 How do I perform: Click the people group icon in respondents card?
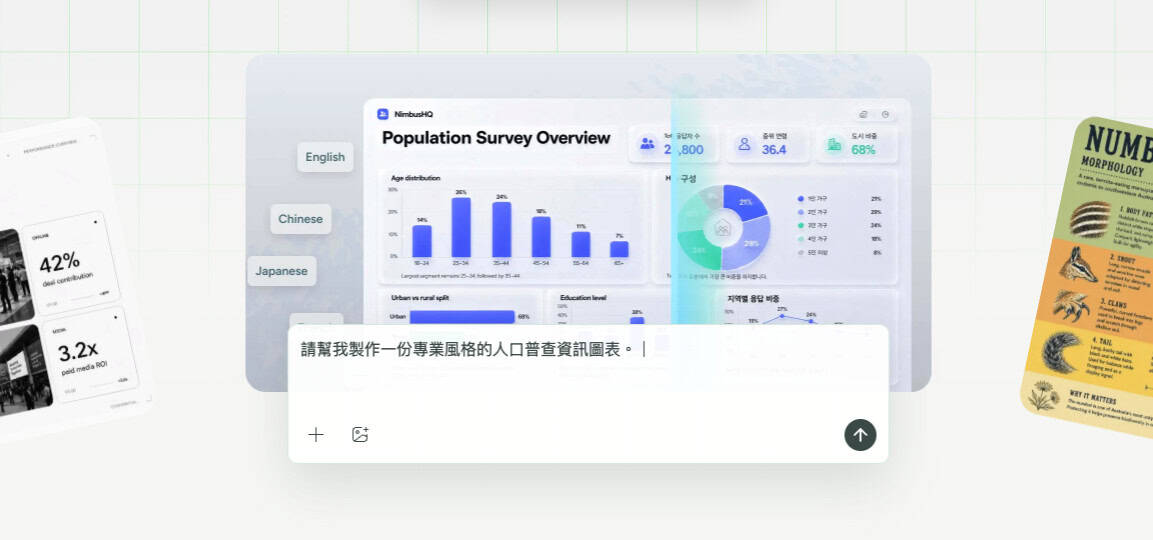point(647,143)
